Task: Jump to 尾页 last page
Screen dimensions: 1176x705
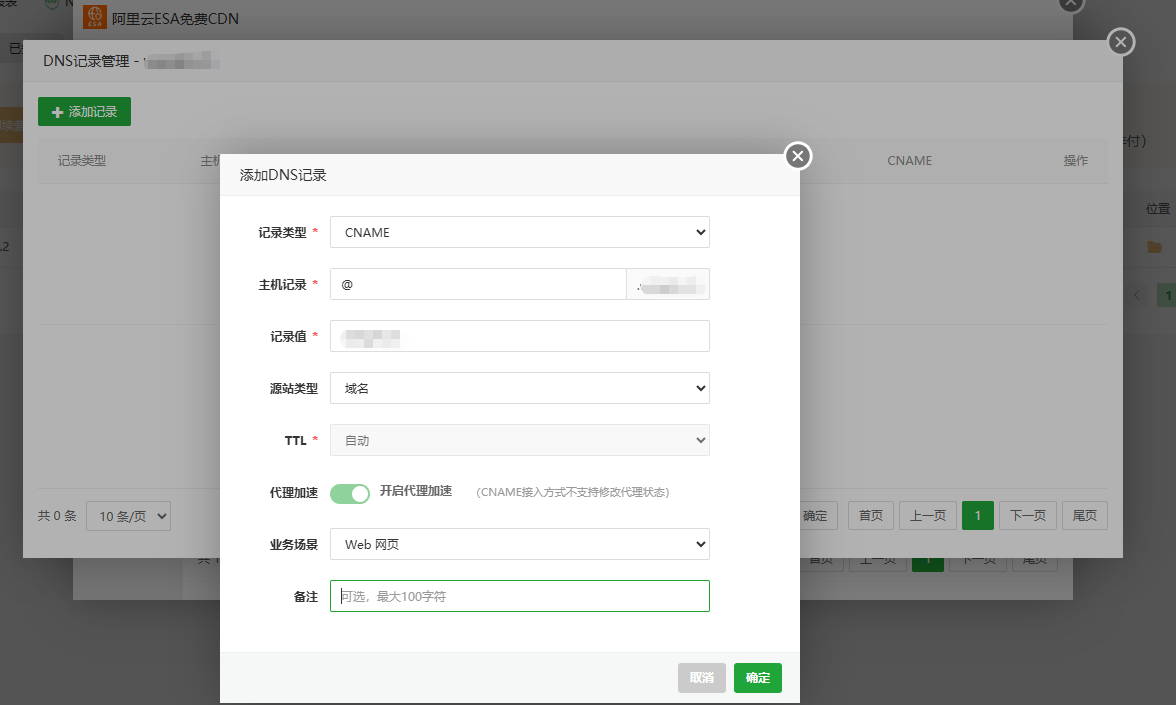Action: (x=1084, y=515)
